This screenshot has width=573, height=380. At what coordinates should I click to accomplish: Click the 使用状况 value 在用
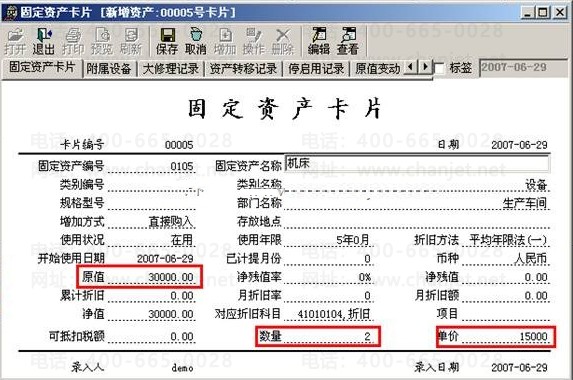(182, 240)
